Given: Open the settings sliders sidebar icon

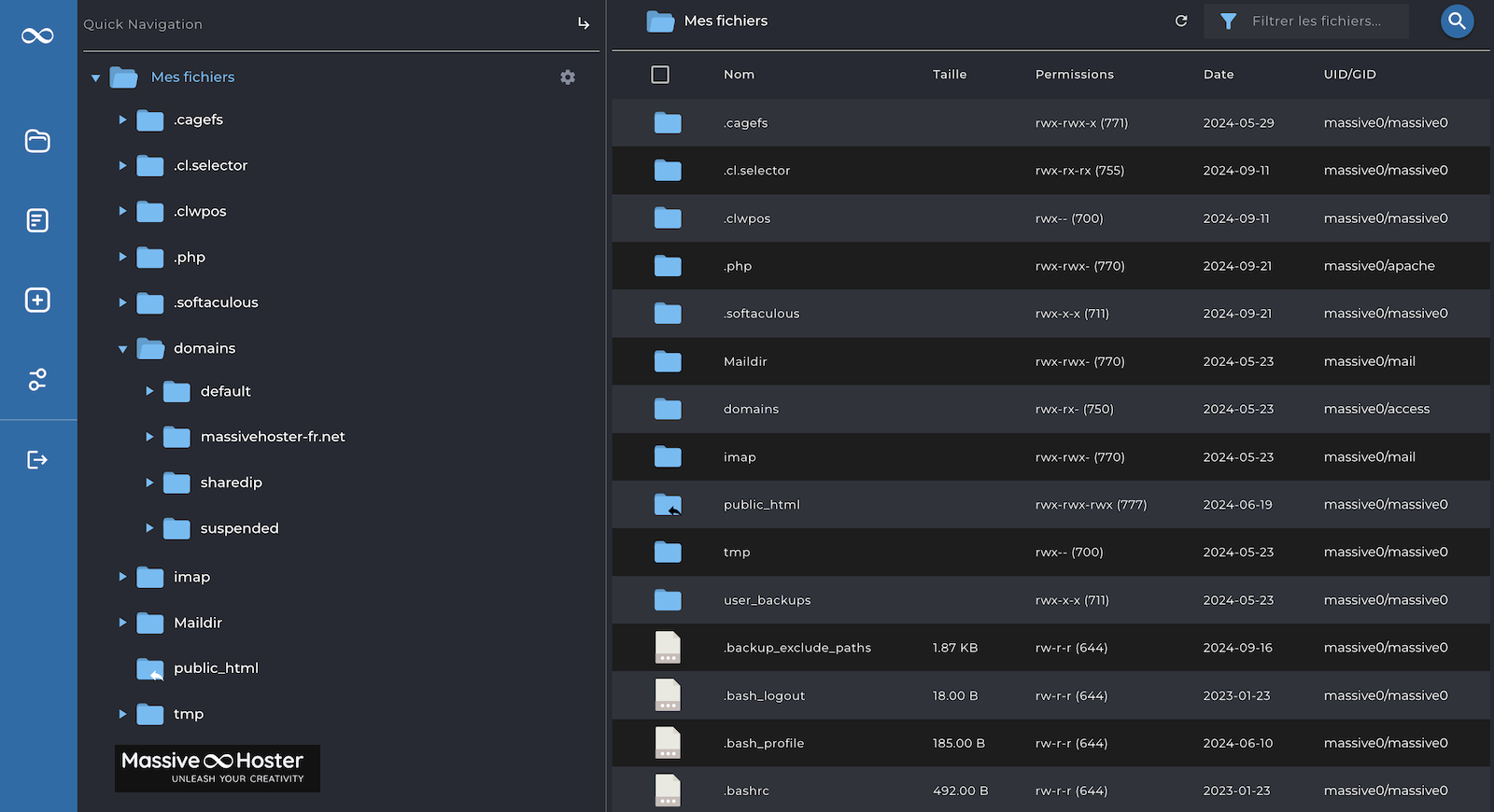Looking at the screenshot, I should [x=37, y=380].
